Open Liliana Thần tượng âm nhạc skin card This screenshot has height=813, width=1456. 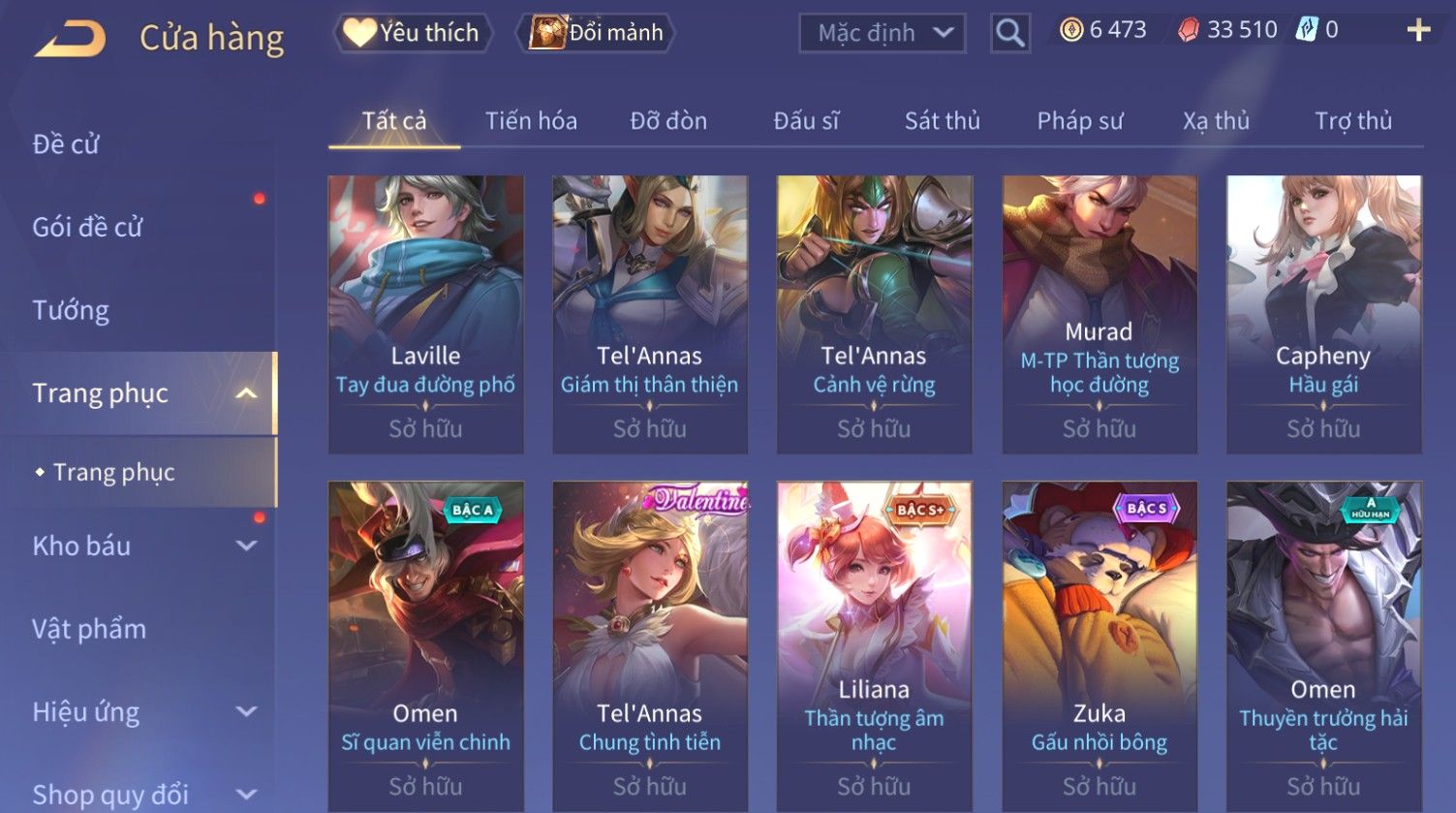coord(874,646)
